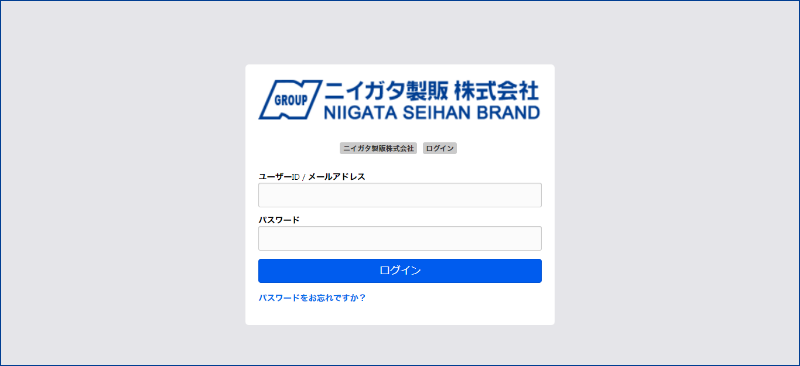Click the ユーザーID part of the label
800x366 pixels.
click(279, 177)
